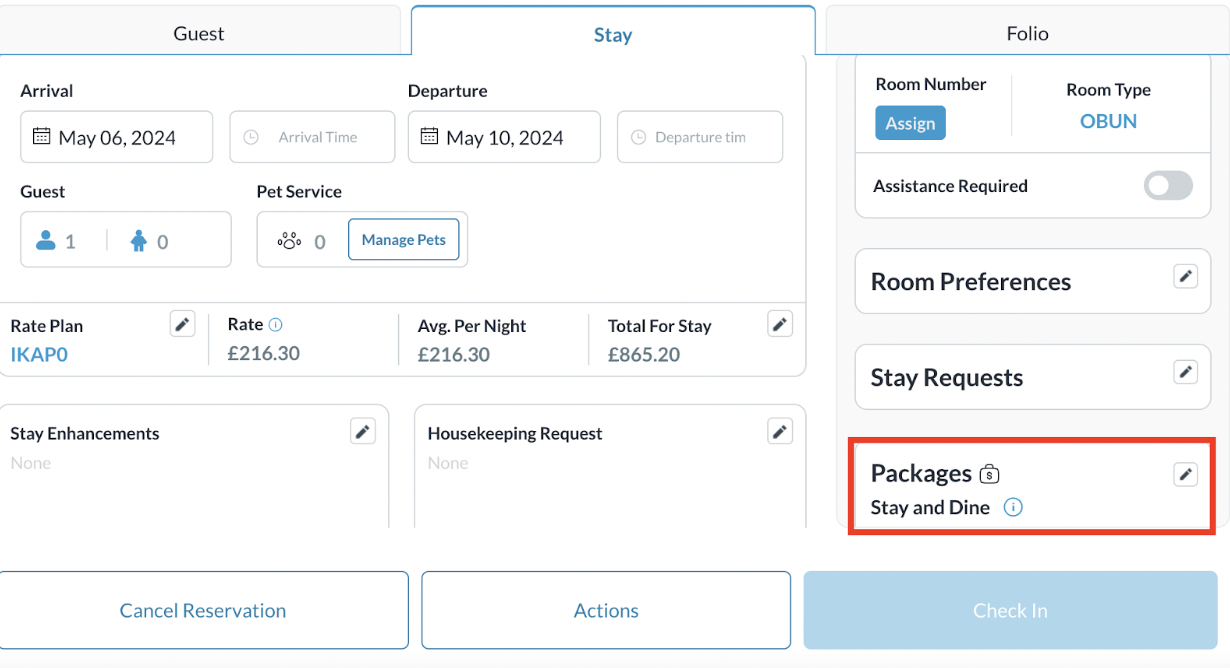Edit Total For Stay pencil icon

tap(780, 324)
